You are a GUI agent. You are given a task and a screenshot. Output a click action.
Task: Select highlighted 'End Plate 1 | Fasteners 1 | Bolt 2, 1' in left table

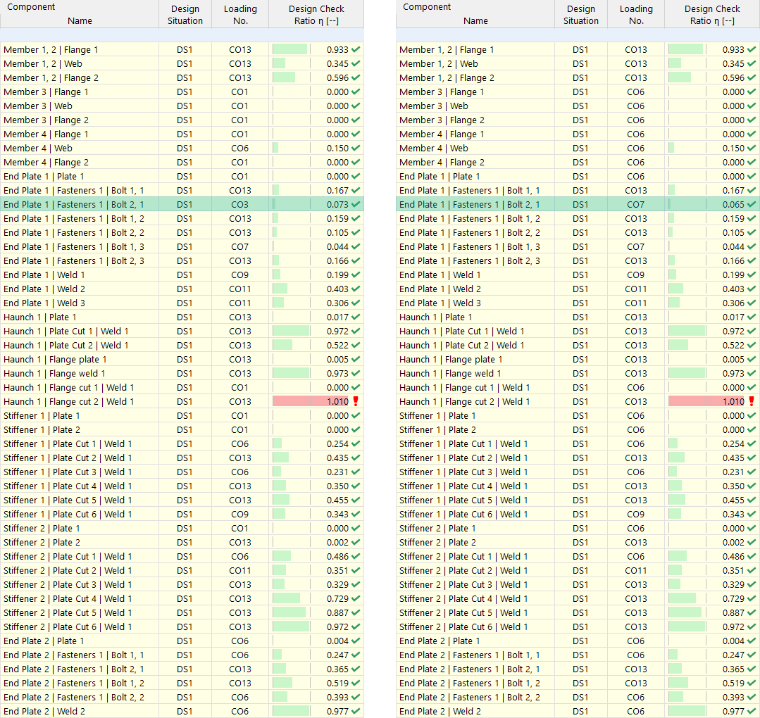(74, 205)
